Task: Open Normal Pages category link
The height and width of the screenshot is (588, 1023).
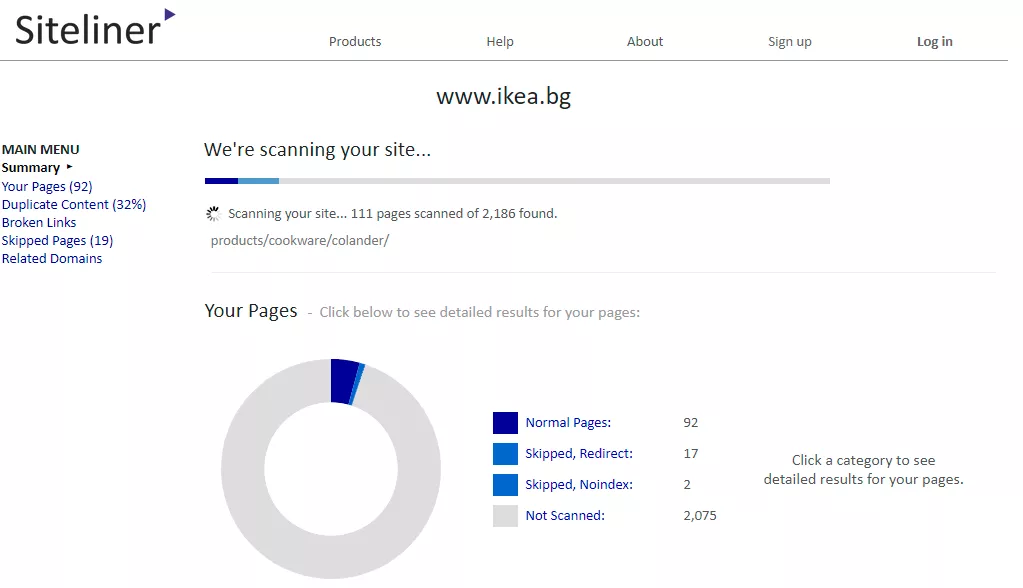Action: coord(568,422)
